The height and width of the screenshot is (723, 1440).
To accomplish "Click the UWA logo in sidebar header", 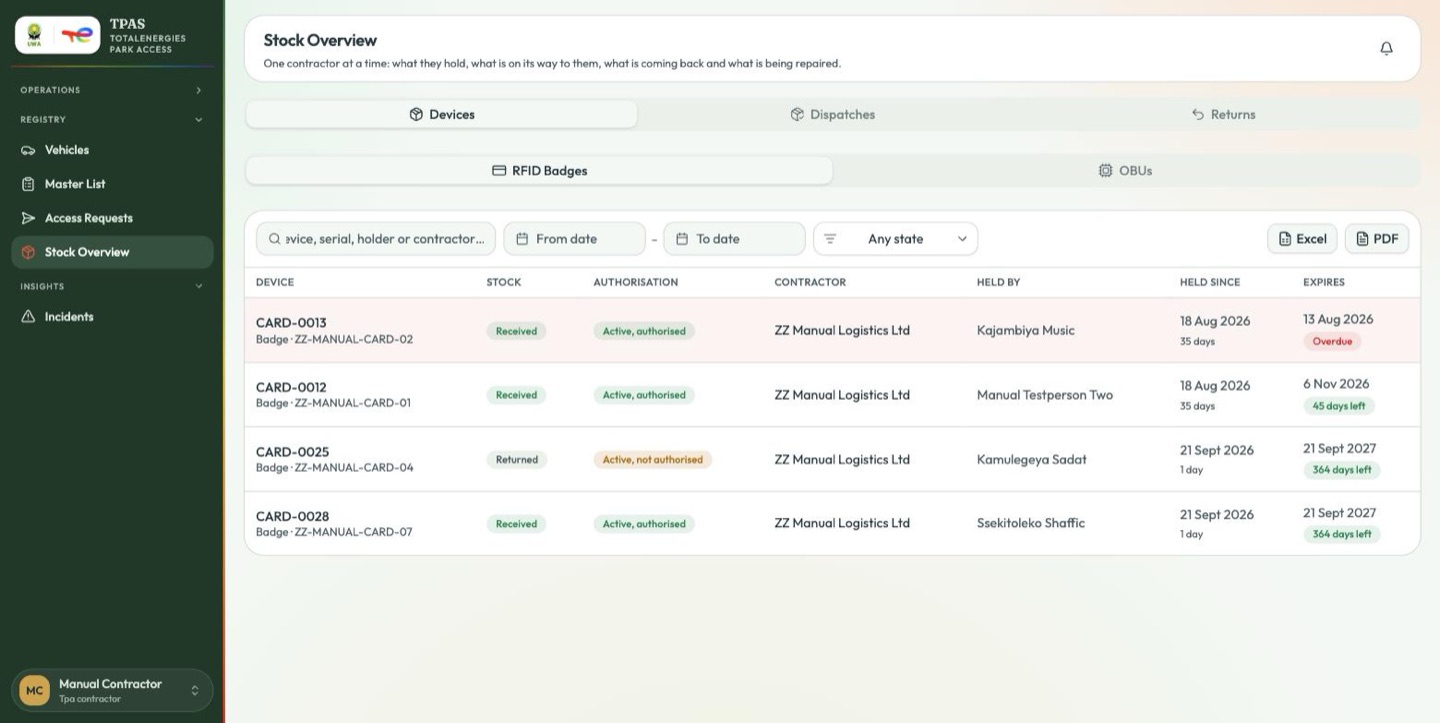I will 34,35.
